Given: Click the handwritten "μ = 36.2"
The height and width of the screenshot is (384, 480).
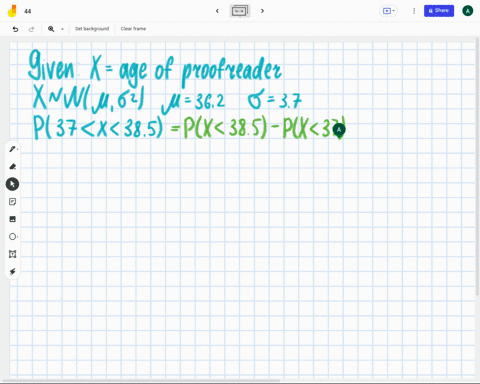Looking at the screenshot, I should (x=193, y=102).
